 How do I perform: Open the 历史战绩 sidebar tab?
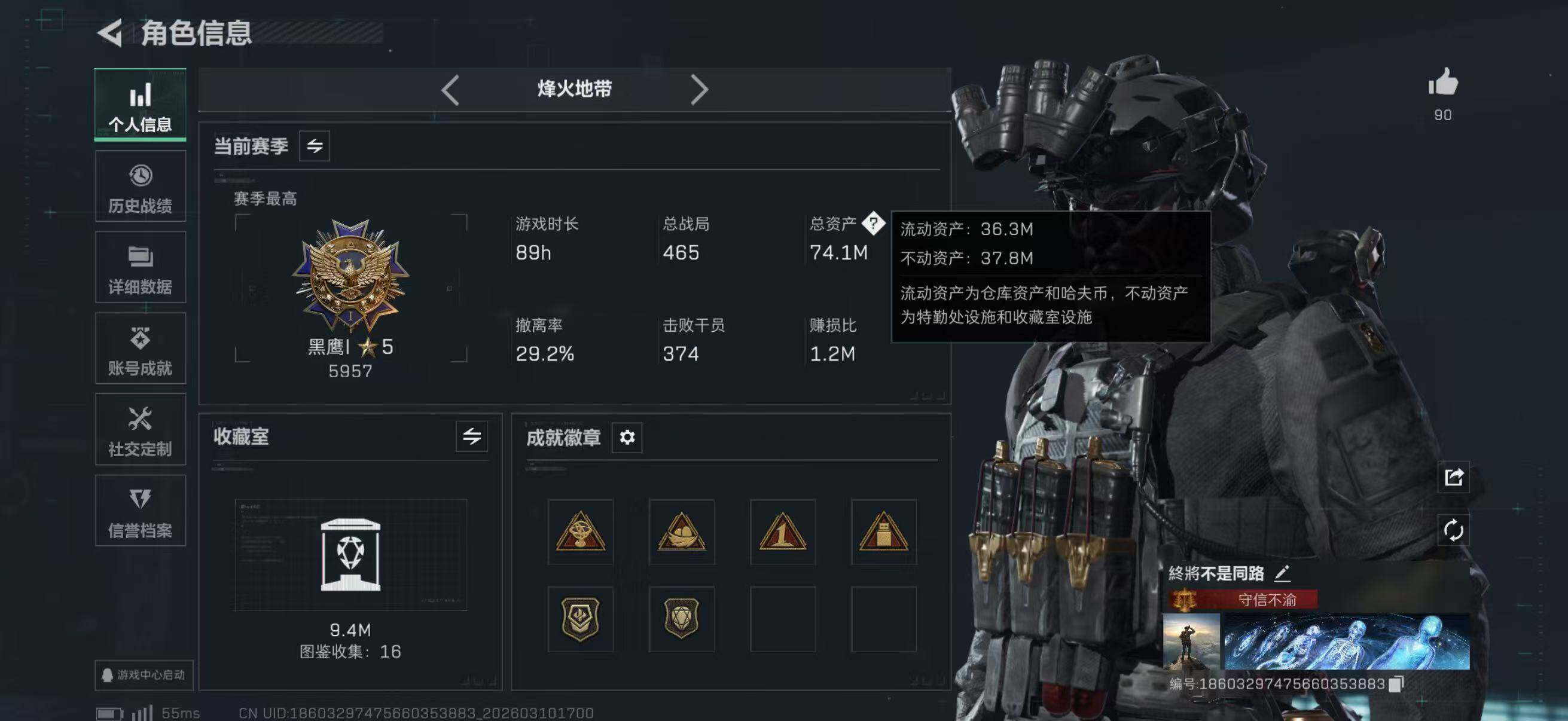(141, 187)
